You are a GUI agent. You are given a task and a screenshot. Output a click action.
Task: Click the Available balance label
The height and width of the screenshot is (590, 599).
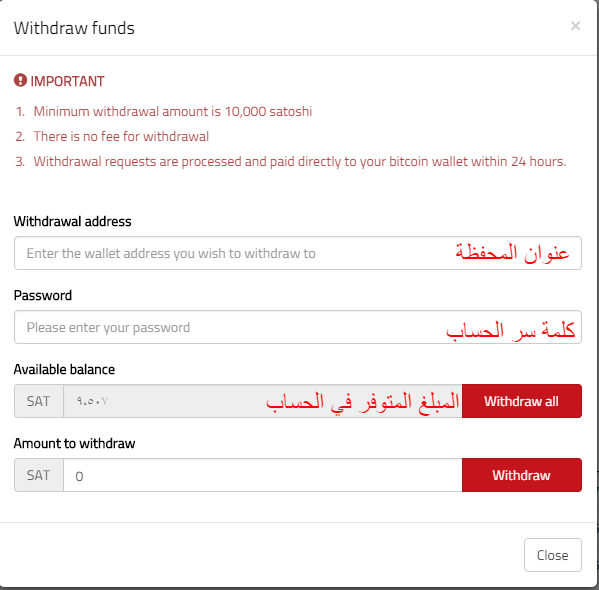[x=64, y=370]
